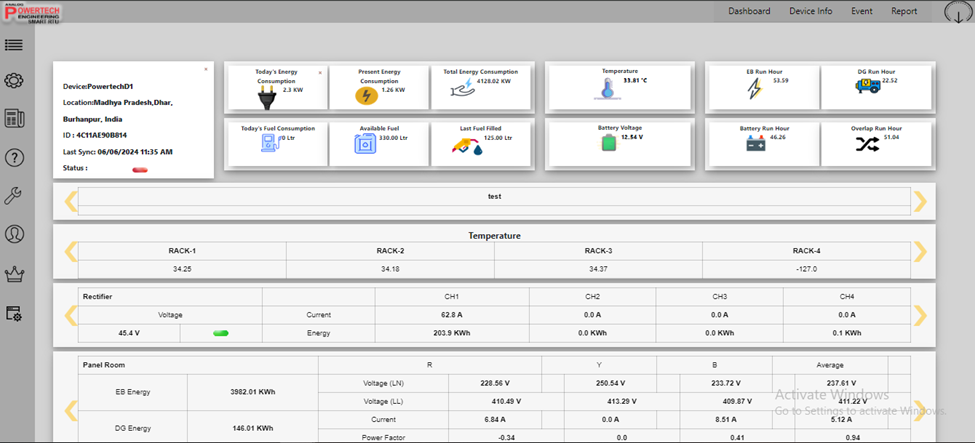Image resolution: width=975 pixels, height=443 pixels.
Task: Select the wrench tools icon
Action: click(14, 195)
